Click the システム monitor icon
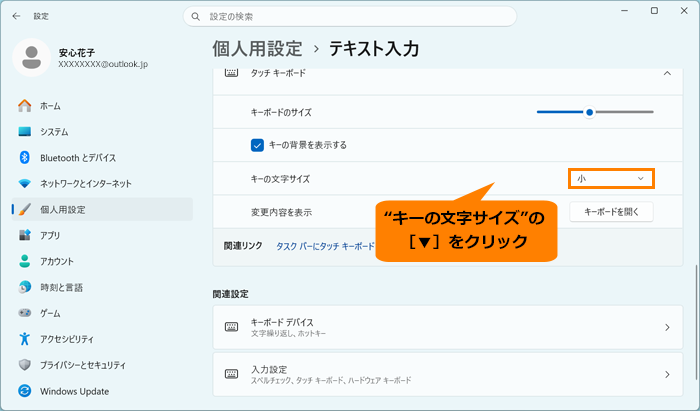Screen dimensions: 700x411 tap(25, 132)
